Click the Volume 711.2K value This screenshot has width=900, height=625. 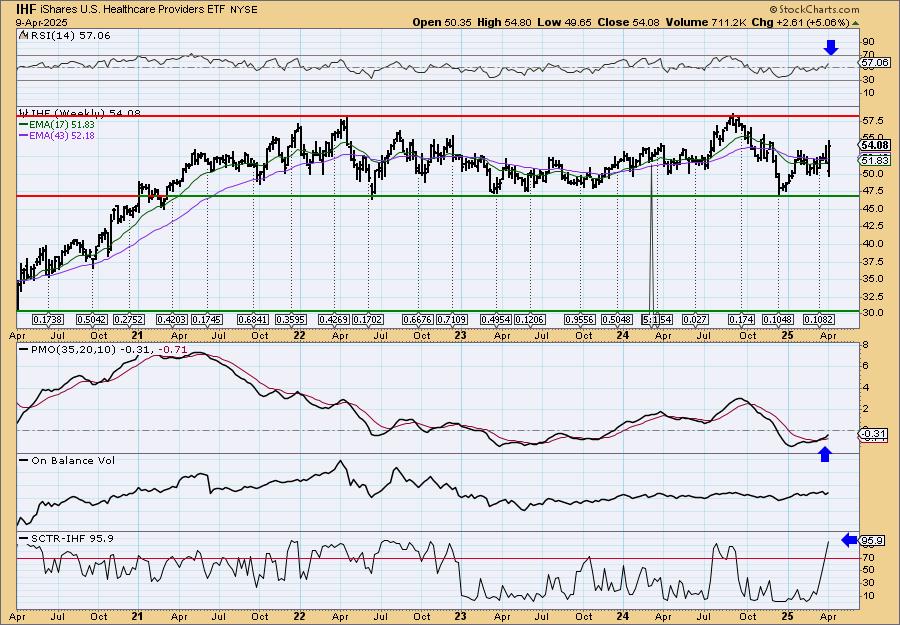pyautogui.click(x=705, y=22)
